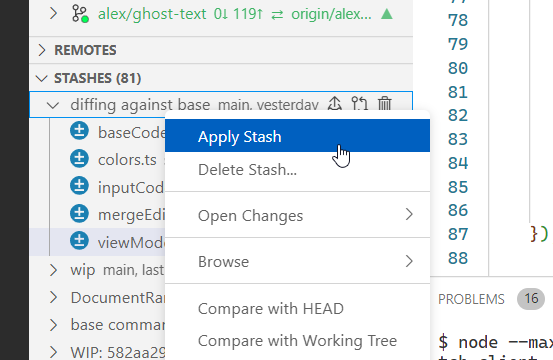Click Apply Stash in context menu
This screenshot has width=553, height=360.
(x=297, y=136)
